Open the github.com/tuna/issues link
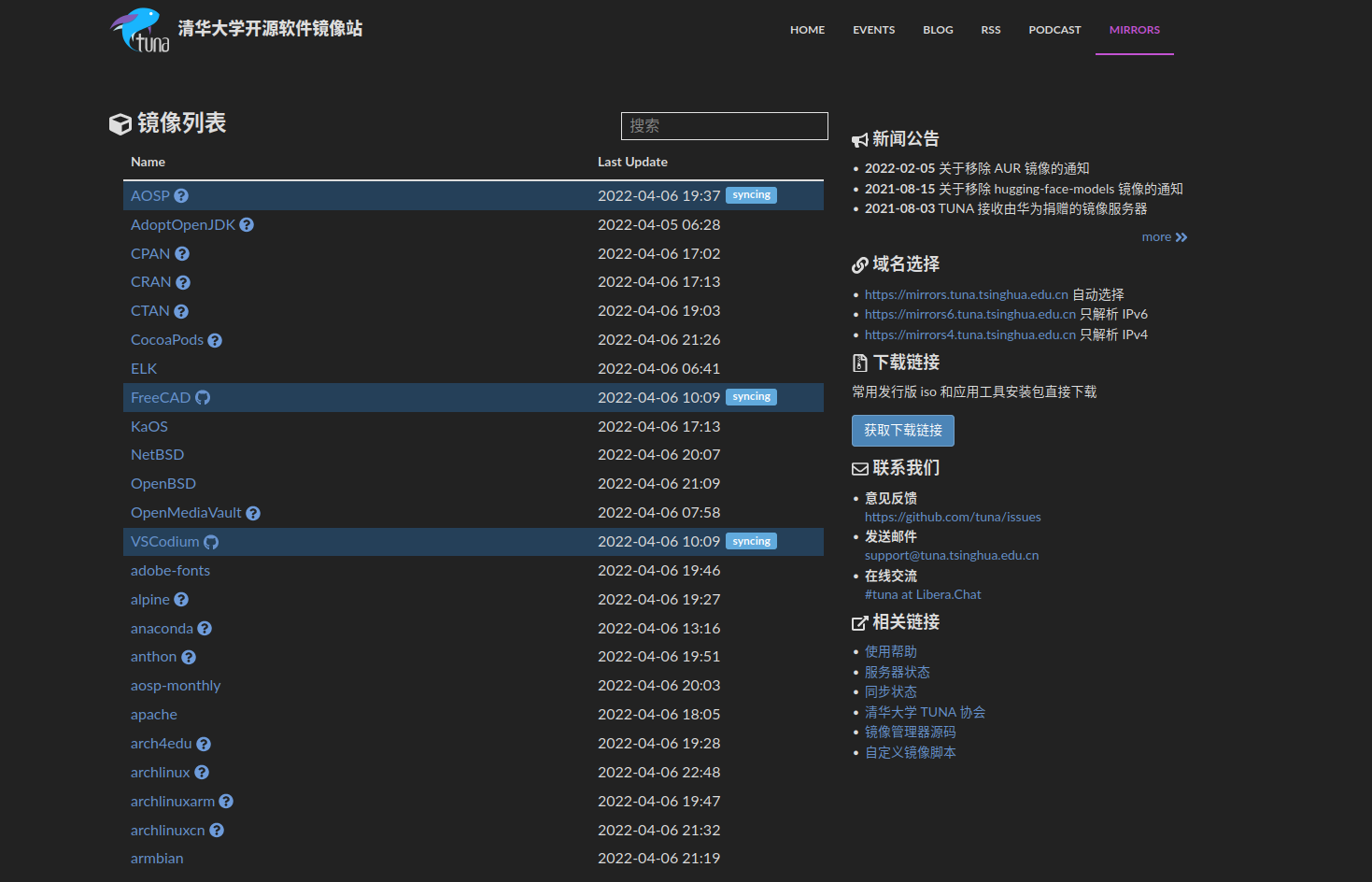The width and height of the screenshot is (1372, 882). (x=953, y=517)
